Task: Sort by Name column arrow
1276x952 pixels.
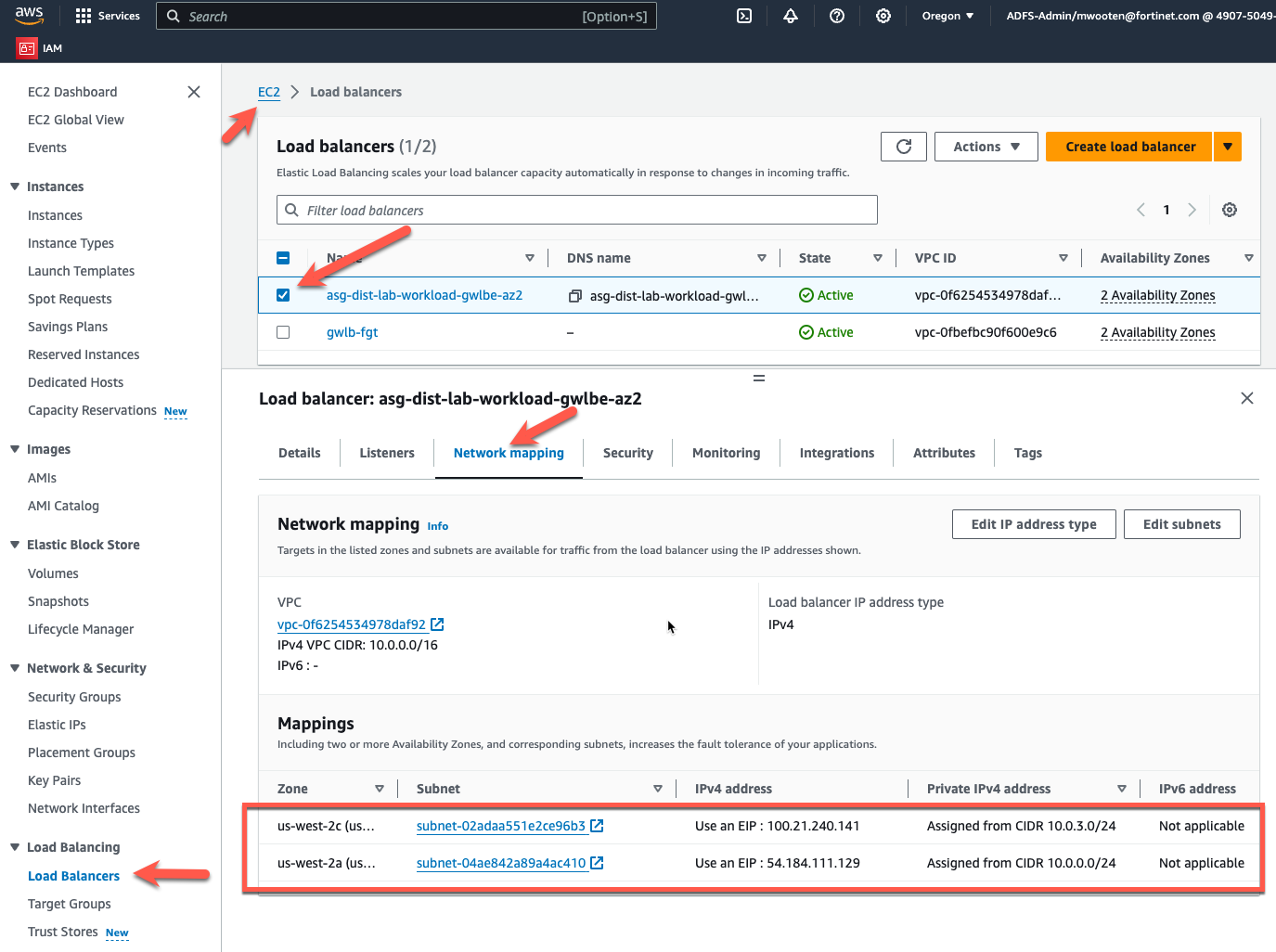Action: (x=530, y=258)
